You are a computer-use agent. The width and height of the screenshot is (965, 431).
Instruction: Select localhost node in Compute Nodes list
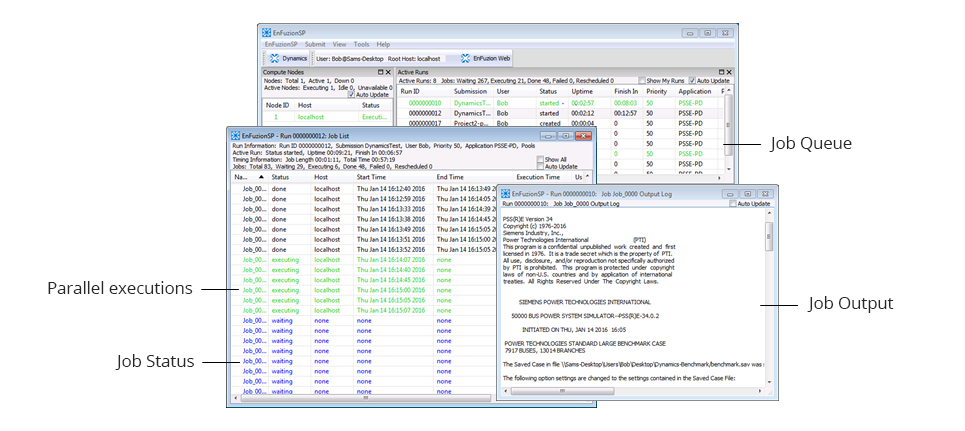coord(327,116)
